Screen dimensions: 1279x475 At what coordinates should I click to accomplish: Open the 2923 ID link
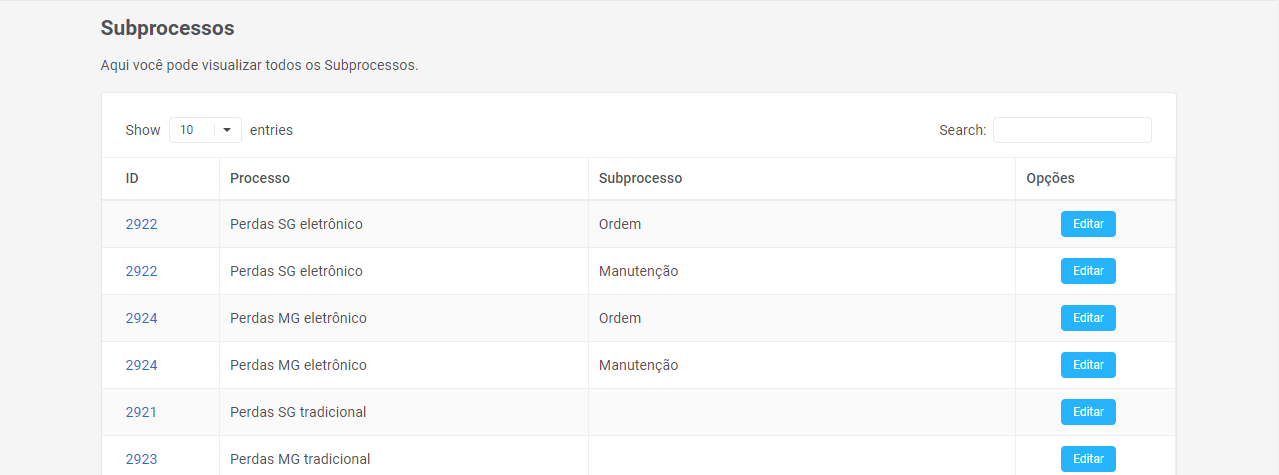141,459
